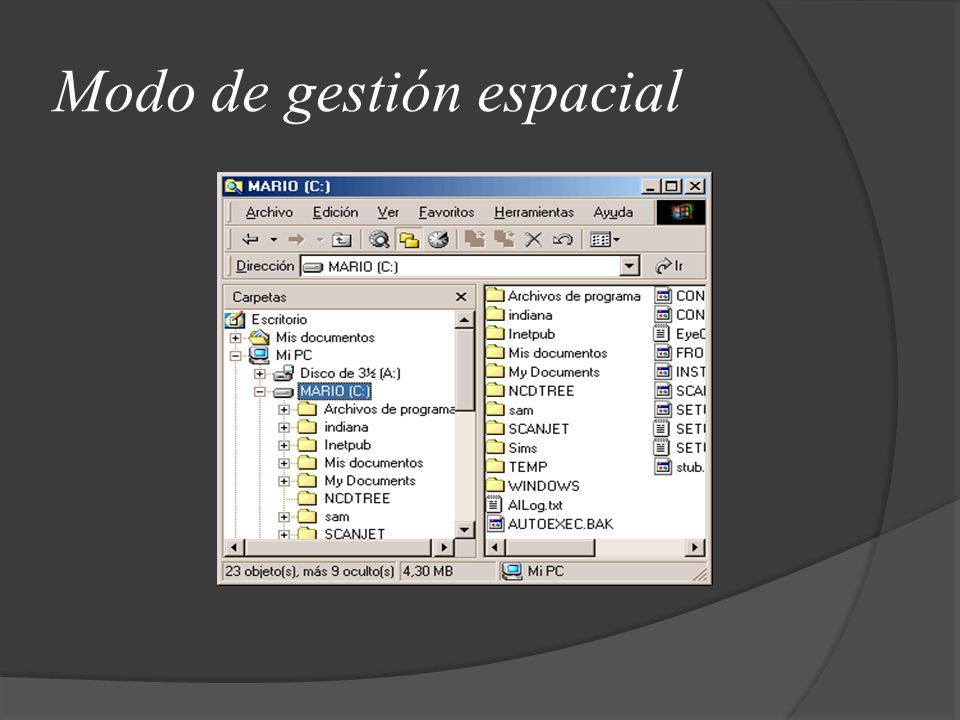The image size is (960, 720).
Task: Open the Herramientas menu
Action: (x=534, y=212)
